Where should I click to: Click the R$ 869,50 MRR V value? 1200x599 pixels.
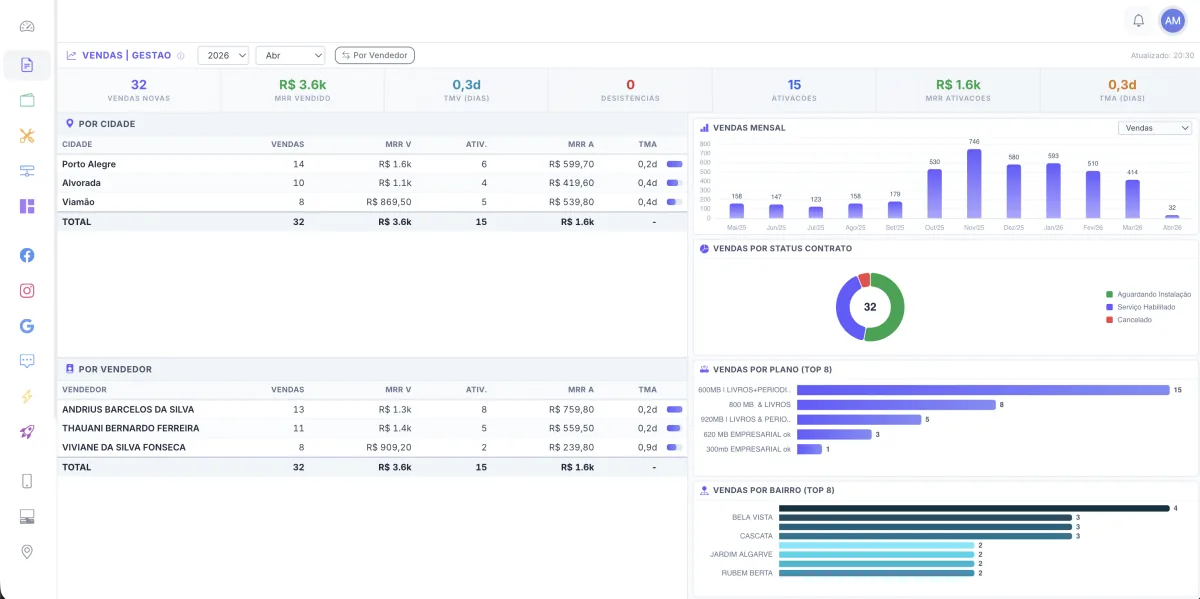click(x=389, y=202)
